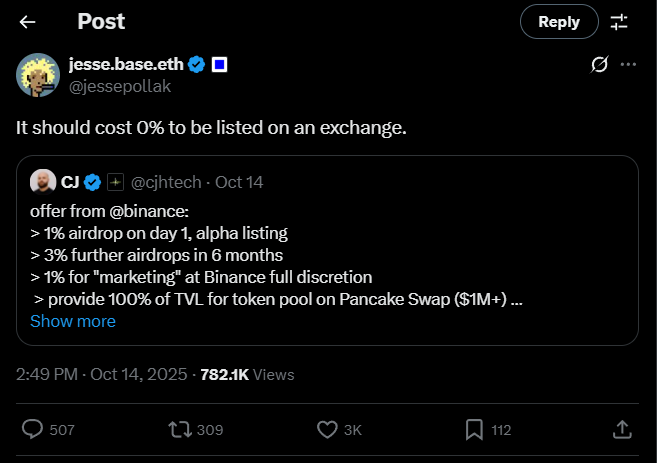Bookmark the post showing 112 bookmarks
Viewport: 657px width, 463px height.
tap(474, 429)
